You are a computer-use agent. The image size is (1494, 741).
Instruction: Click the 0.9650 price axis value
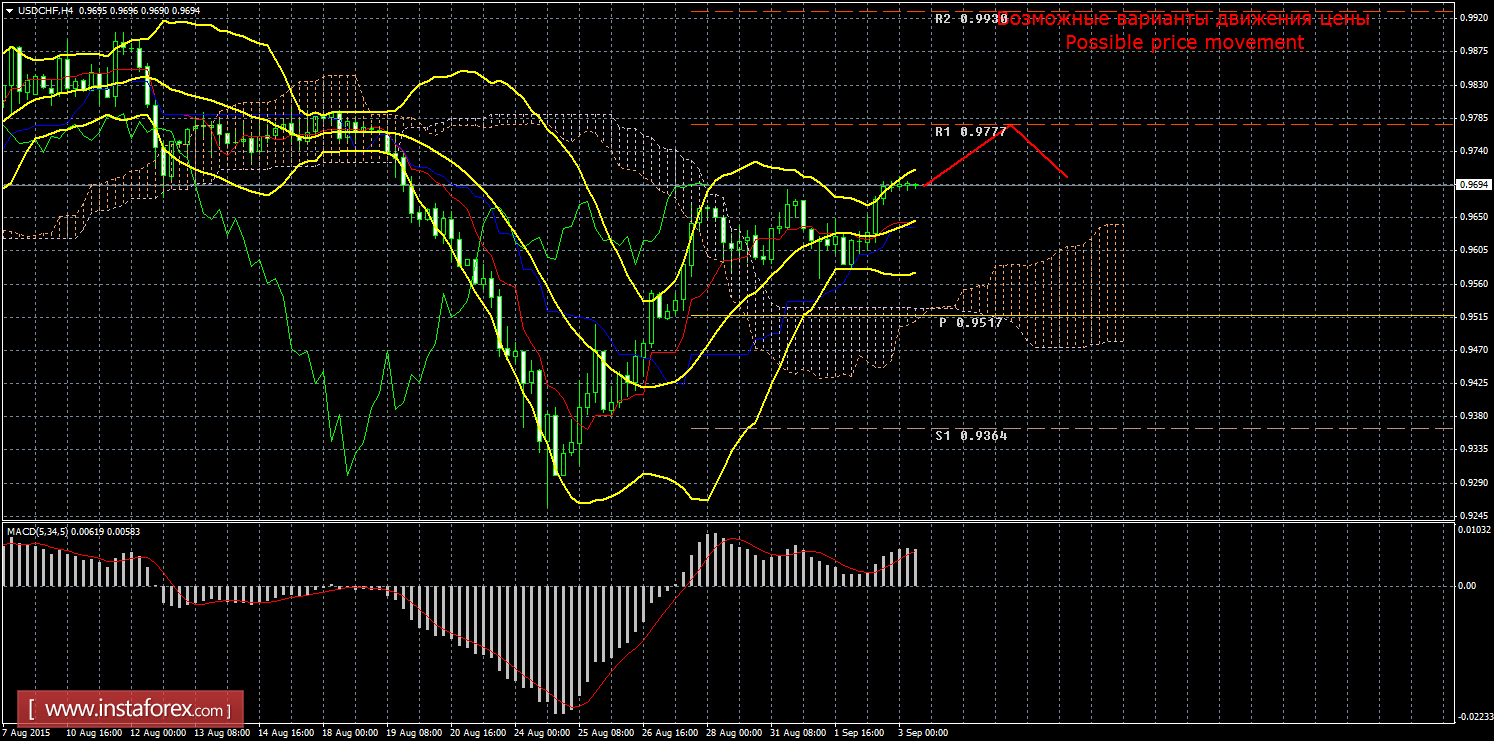click(1473, 217)
